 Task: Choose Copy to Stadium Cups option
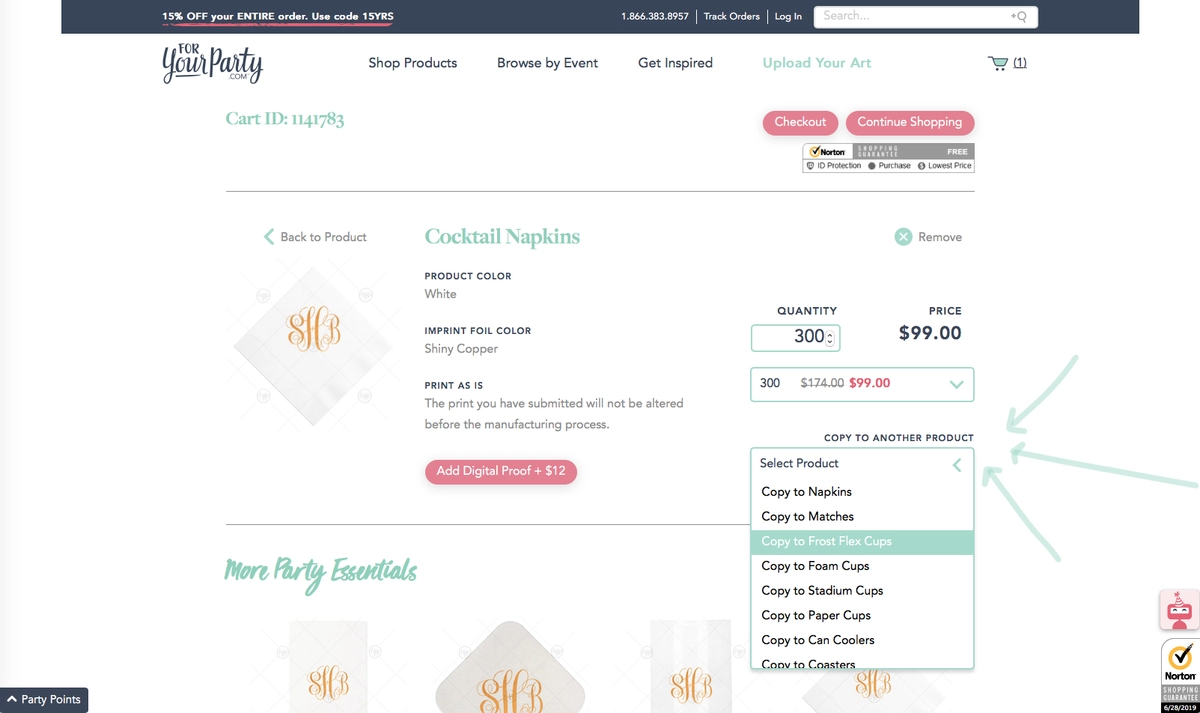tap(822, 590)
